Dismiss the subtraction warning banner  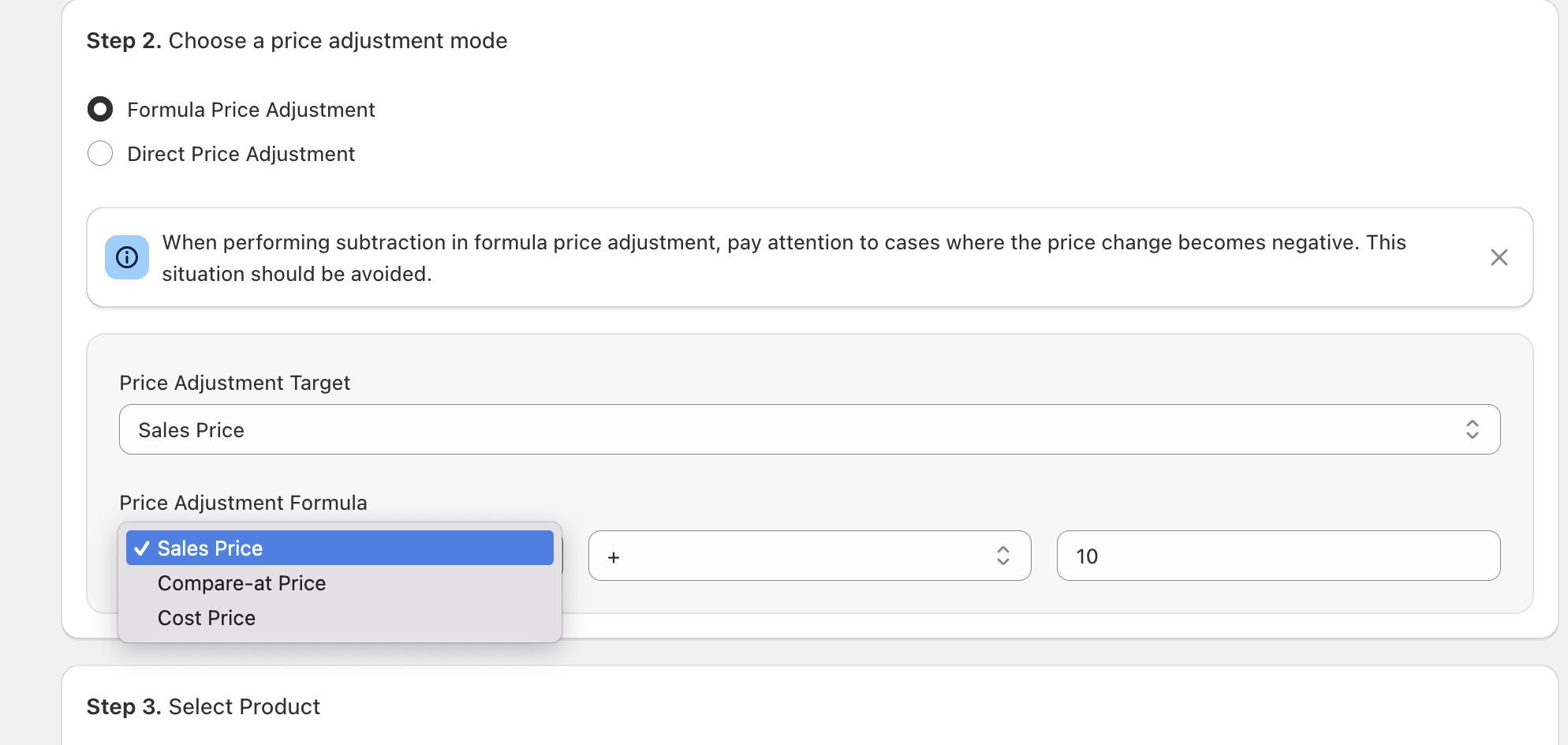click(x=1499, y=257)
